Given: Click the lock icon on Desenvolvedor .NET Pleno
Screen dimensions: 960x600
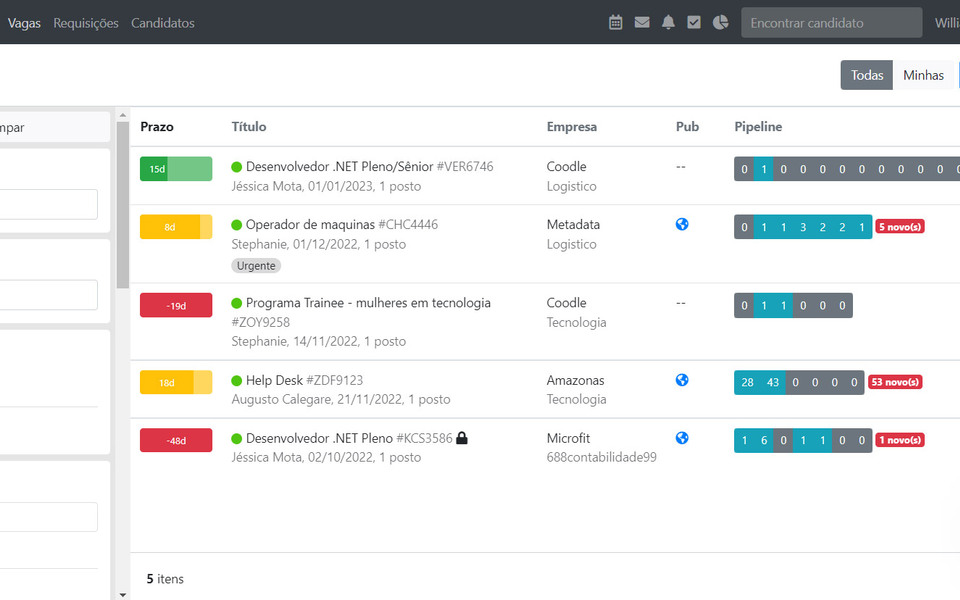Looking at the screenshot, I should coord(460,437).
